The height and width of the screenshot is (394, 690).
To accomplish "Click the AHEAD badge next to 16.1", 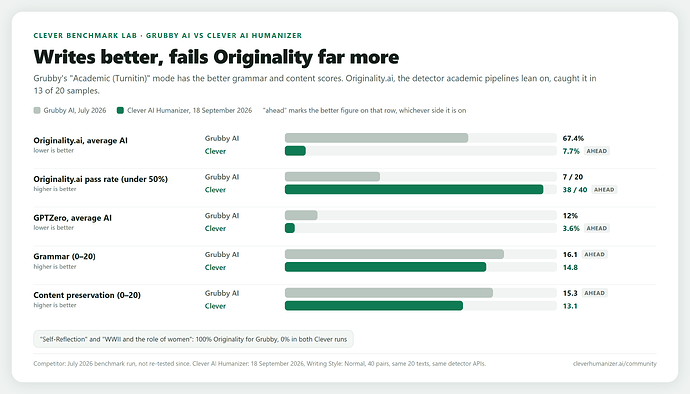I will pyautogui.click(x=595, y=254).
